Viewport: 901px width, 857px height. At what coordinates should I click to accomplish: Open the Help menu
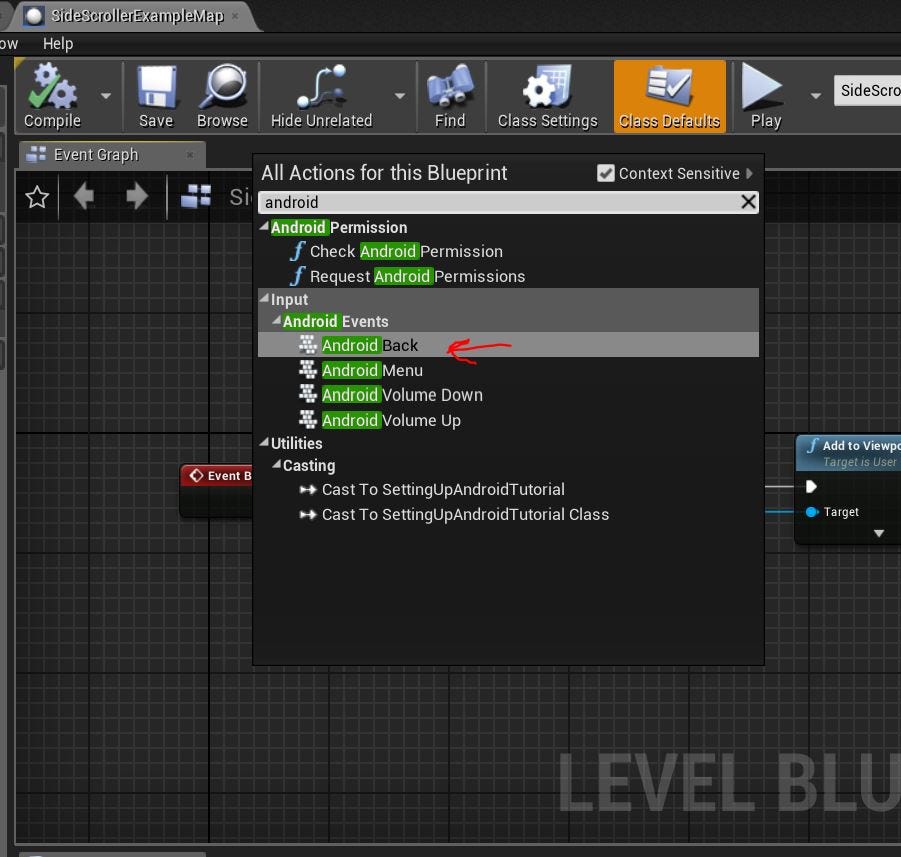58,44
